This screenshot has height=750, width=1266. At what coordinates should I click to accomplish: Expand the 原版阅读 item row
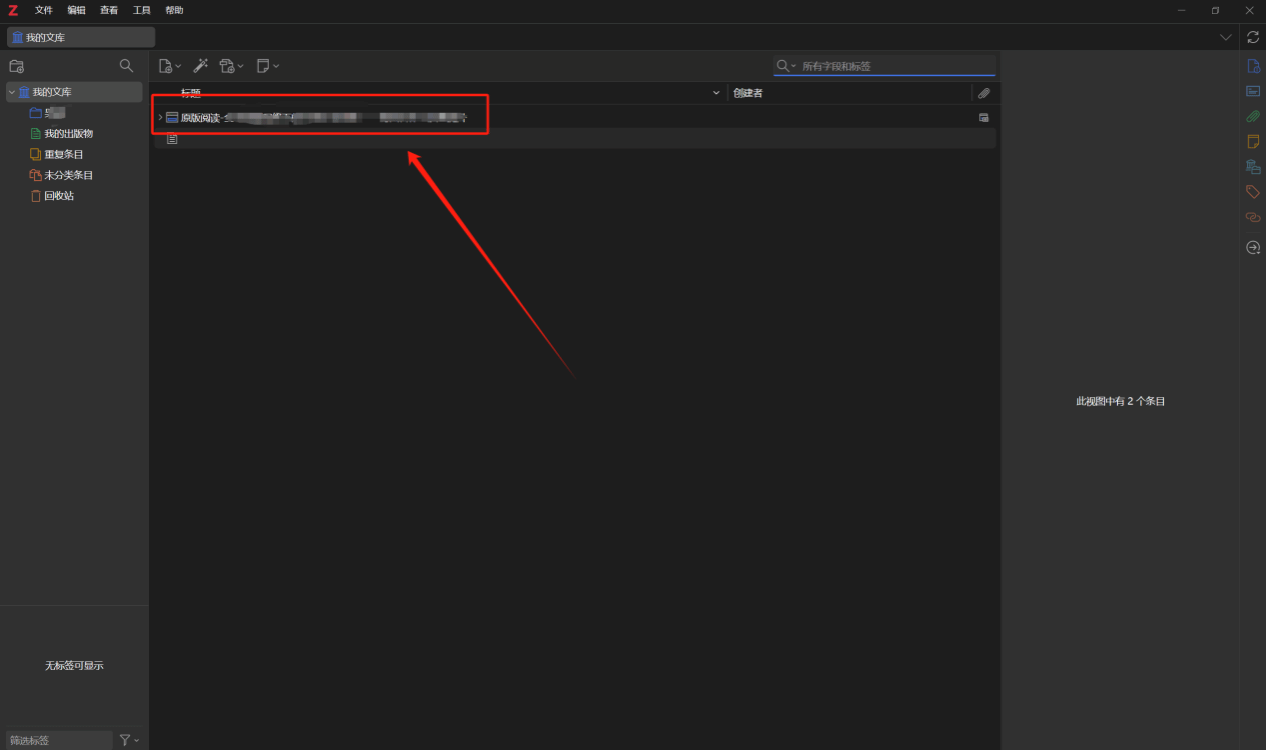160,117
